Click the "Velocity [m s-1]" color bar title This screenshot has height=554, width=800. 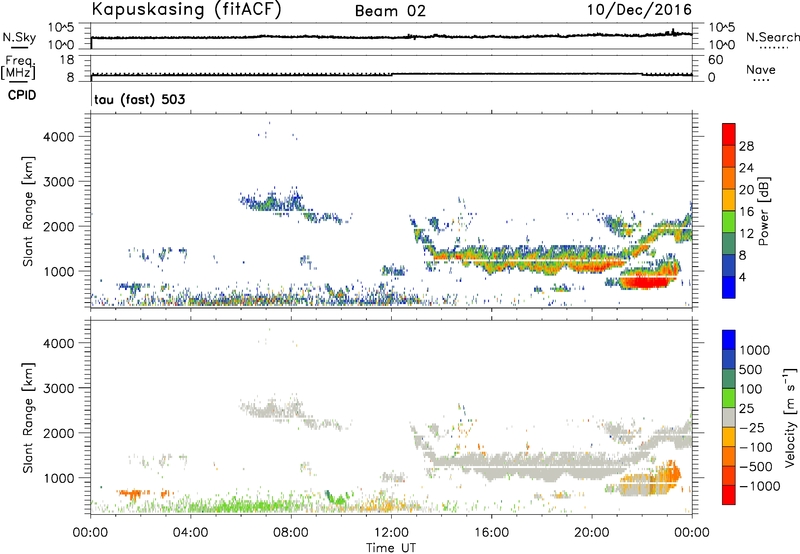click(x=790, y=417)
